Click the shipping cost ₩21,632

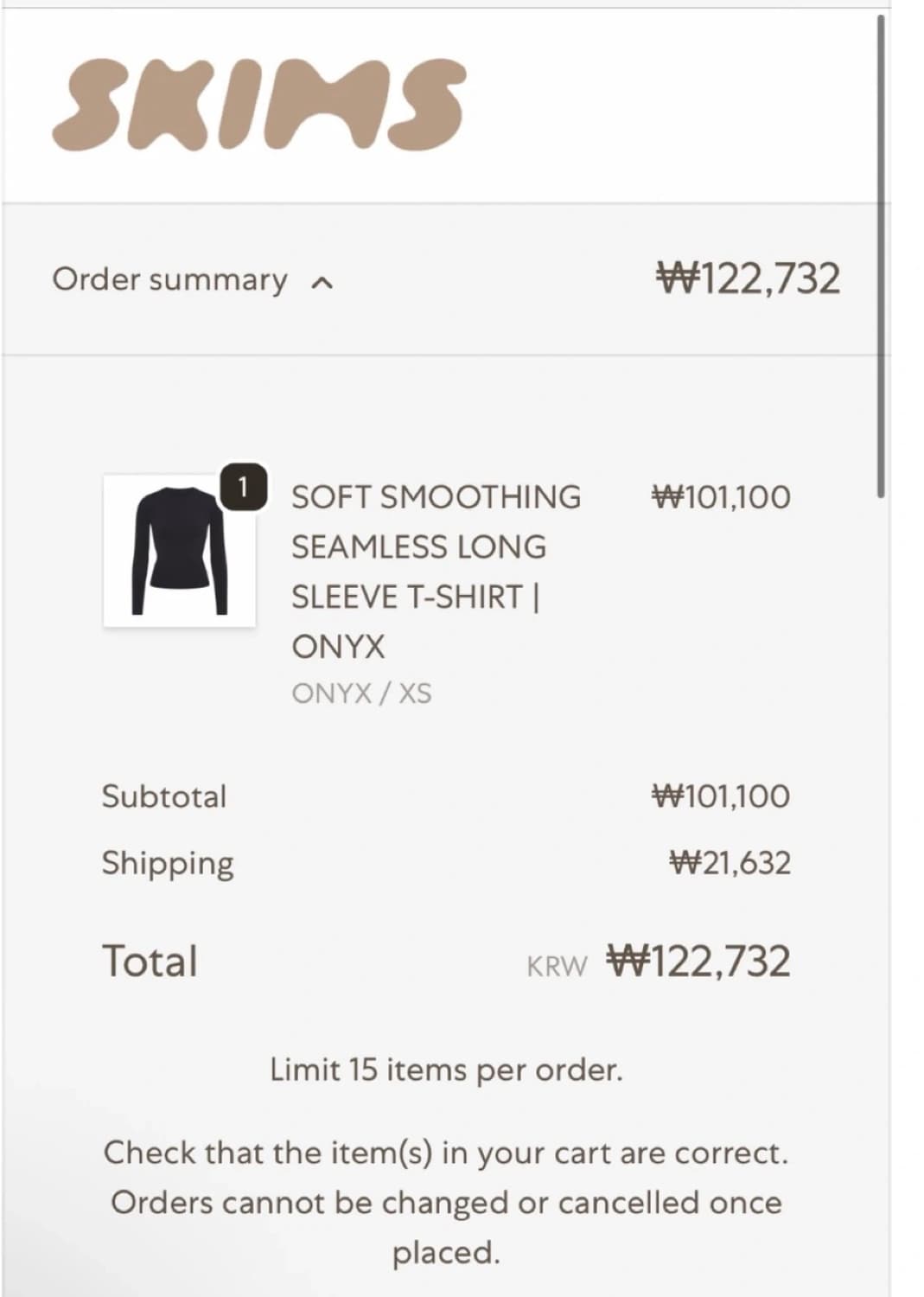(730, 863)
